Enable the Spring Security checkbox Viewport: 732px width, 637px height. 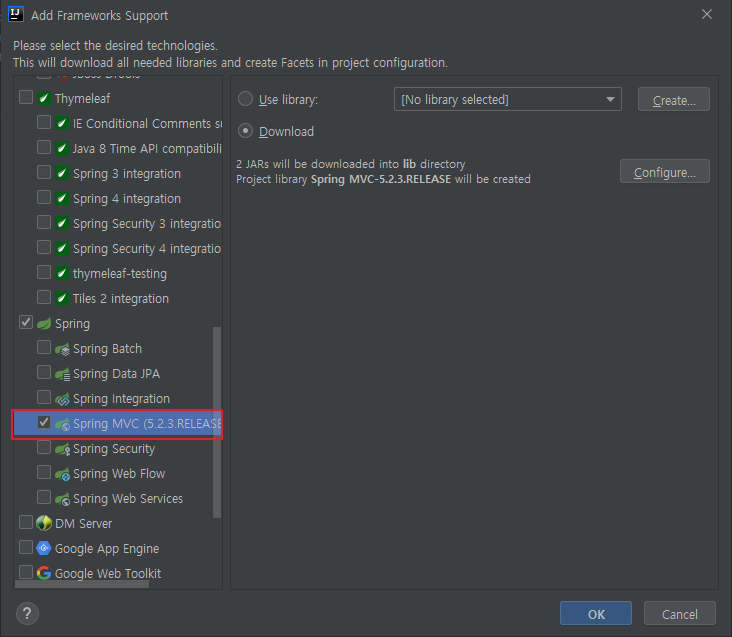[44, 448]
